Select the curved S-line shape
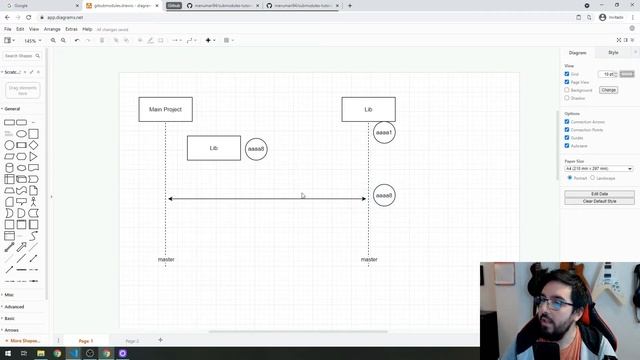 tap(33, 236)
